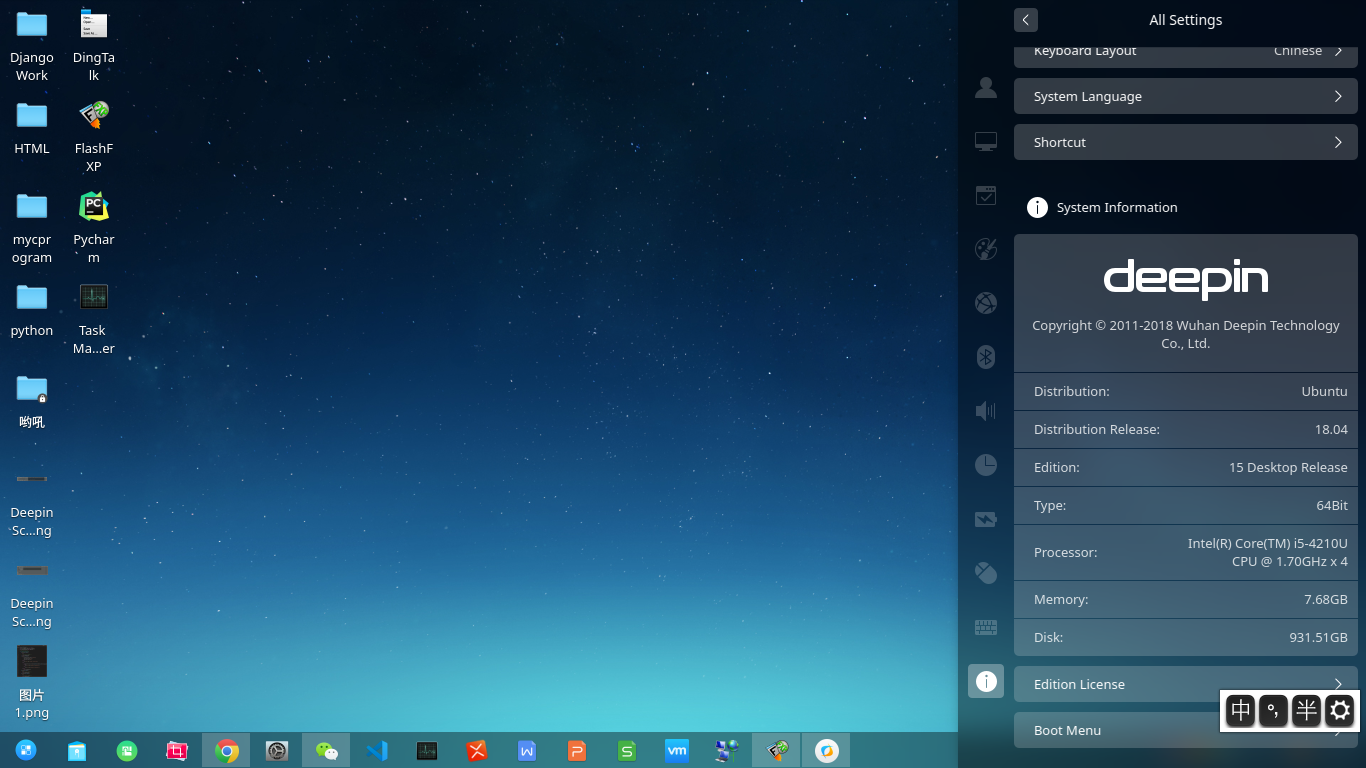This screenshot has height=768, width=1366.
Task: Expand Edition License row
Action: (x=1186, y=684)
